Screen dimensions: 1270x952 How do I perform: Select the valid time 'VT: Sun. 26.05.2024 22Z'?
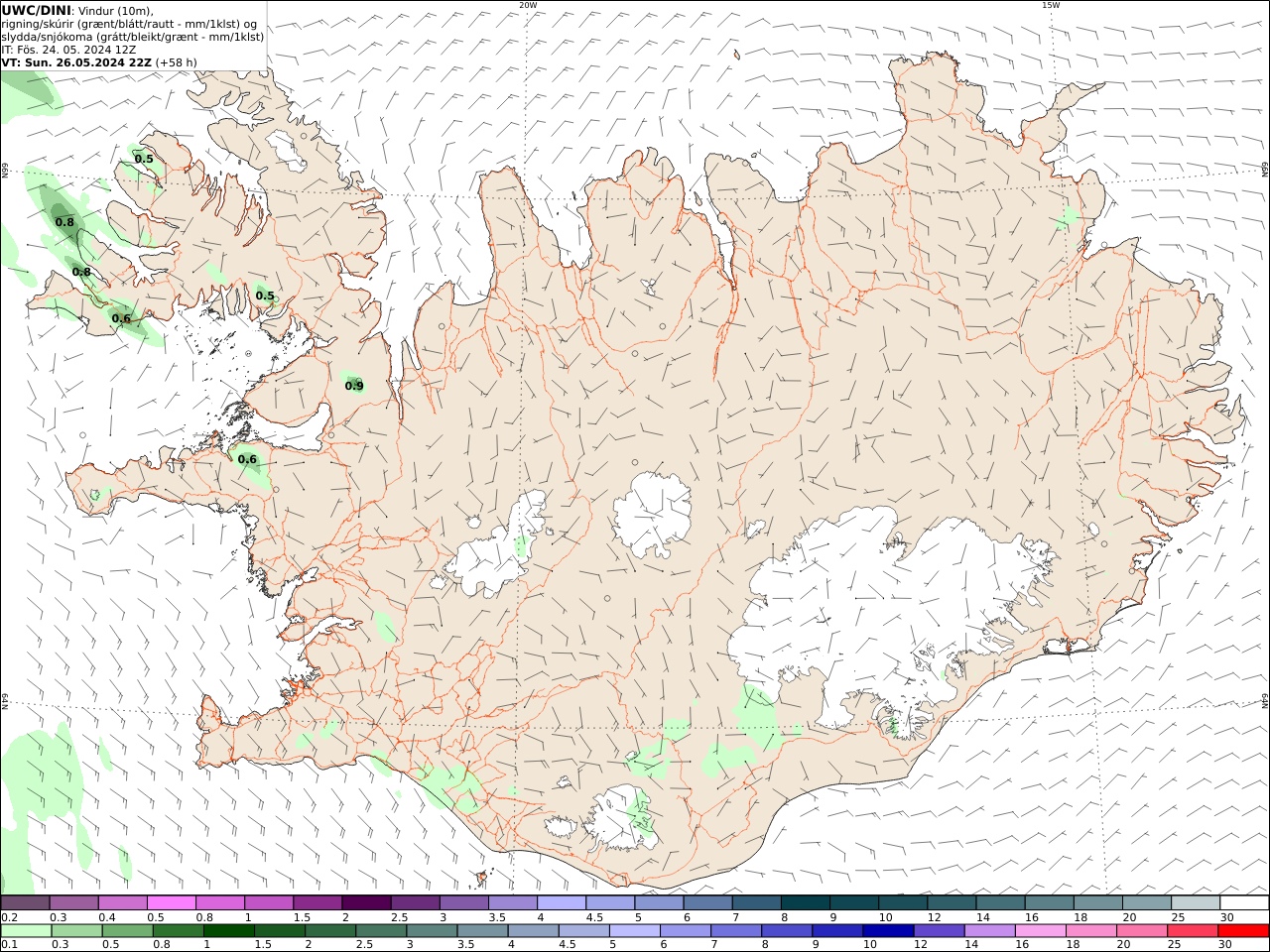(76, 62)
